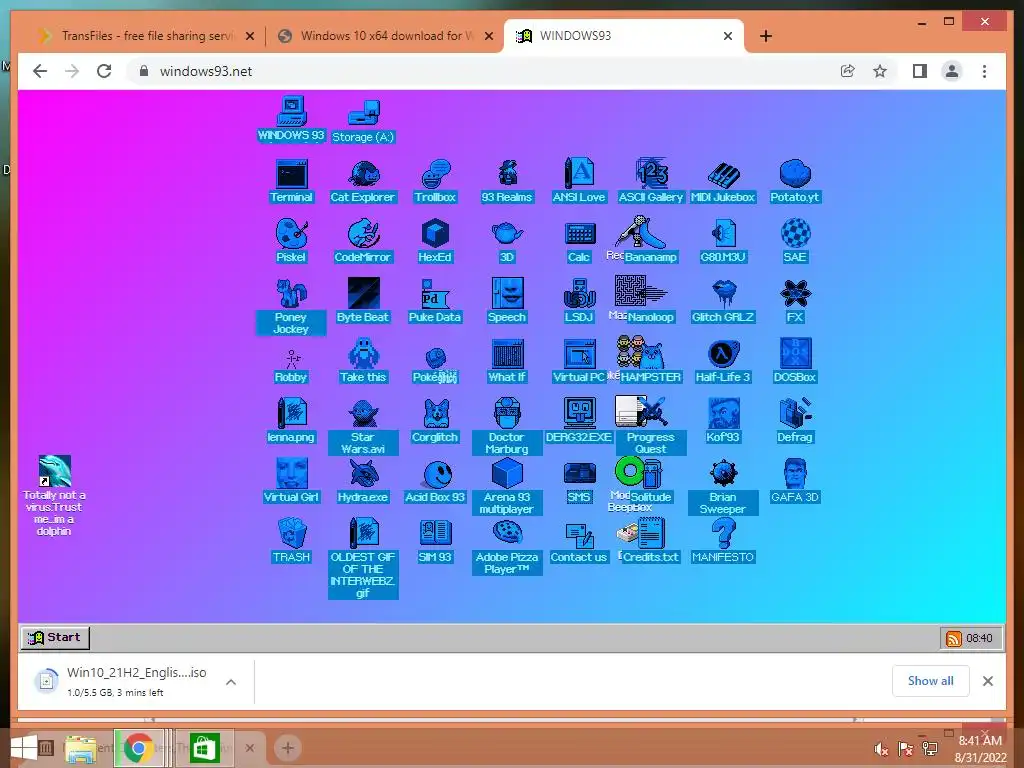Image resolution: width=1024 pixels, height=768 pixels.
Task: Click the Windows 93 Start button
Action: point(55,637)
